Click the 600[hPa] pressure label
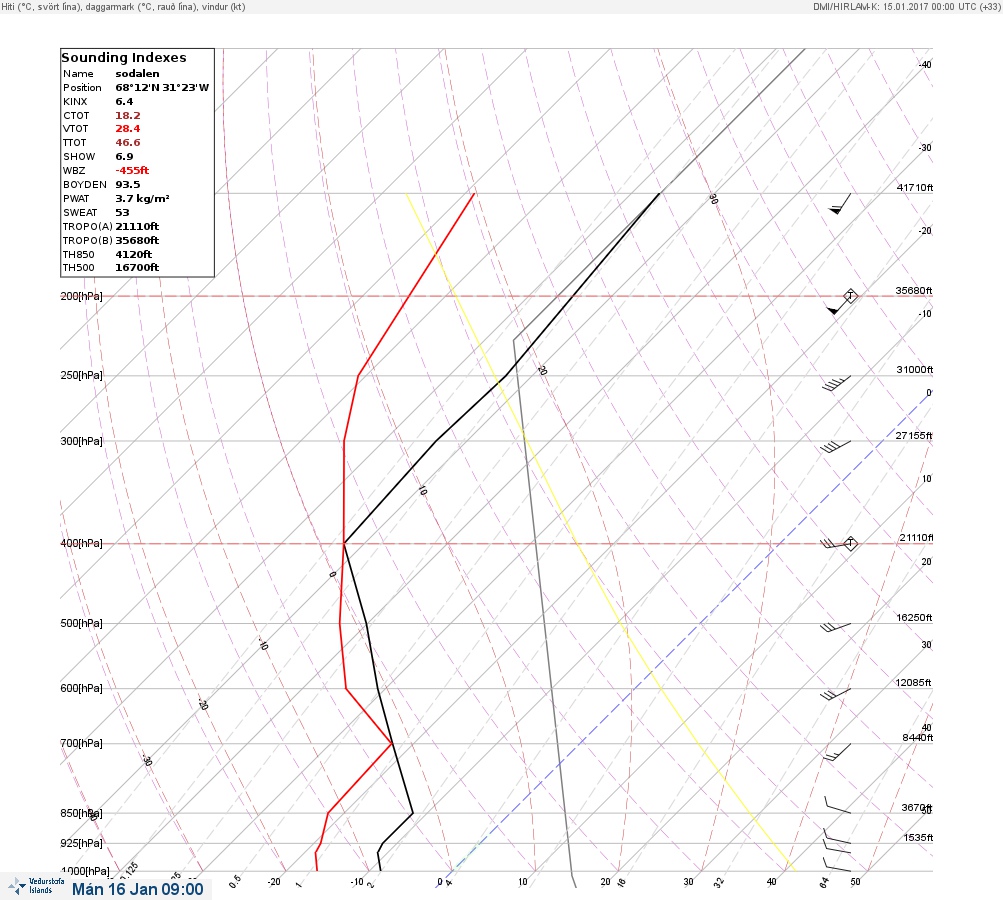1003x900 pixels. [x=81, y=688]
